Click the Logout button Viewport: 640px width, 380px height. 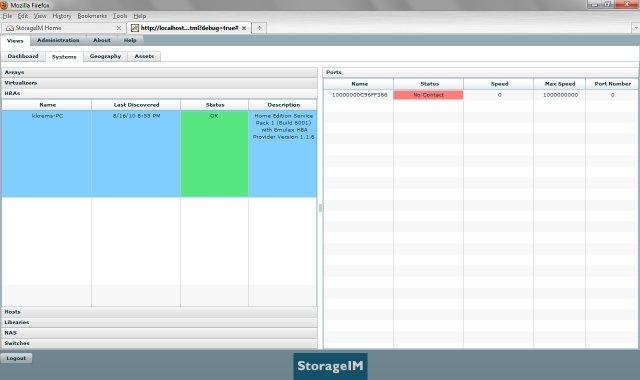click(16, 358)
